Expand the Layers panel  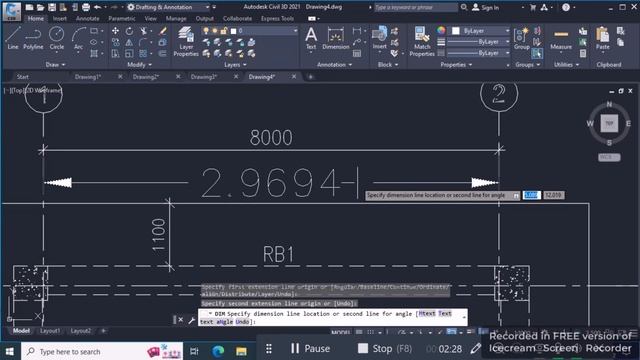(235, 64)
